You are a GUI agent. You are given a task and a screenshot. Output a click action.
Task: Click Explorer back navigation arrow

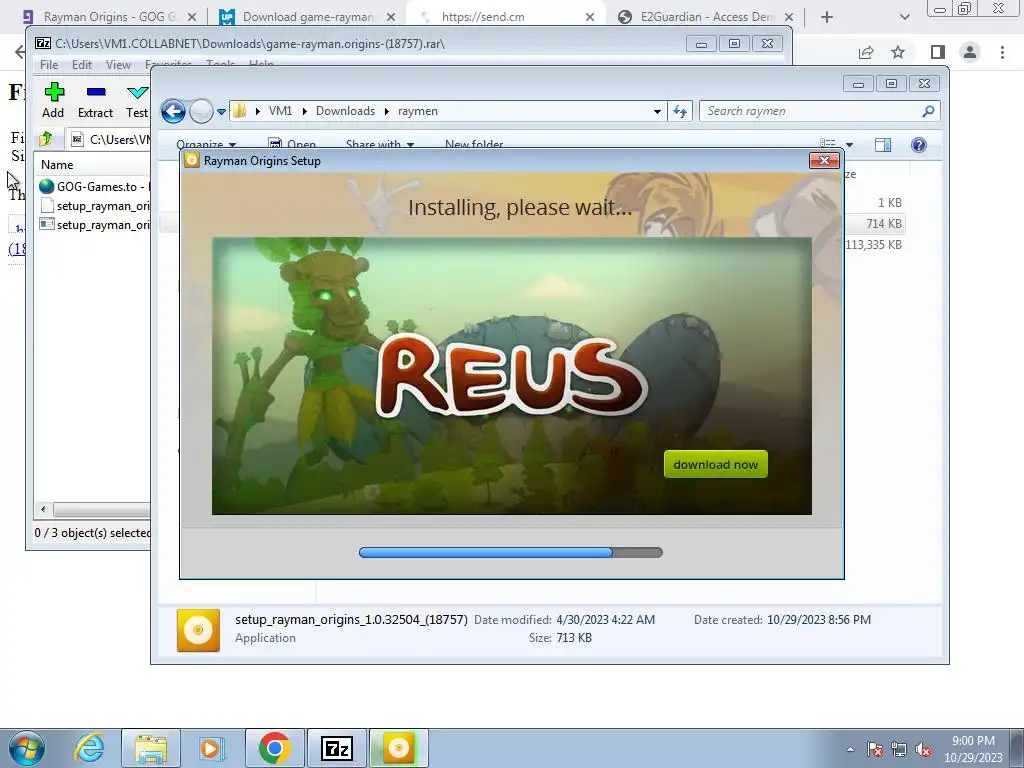(173, 111)
